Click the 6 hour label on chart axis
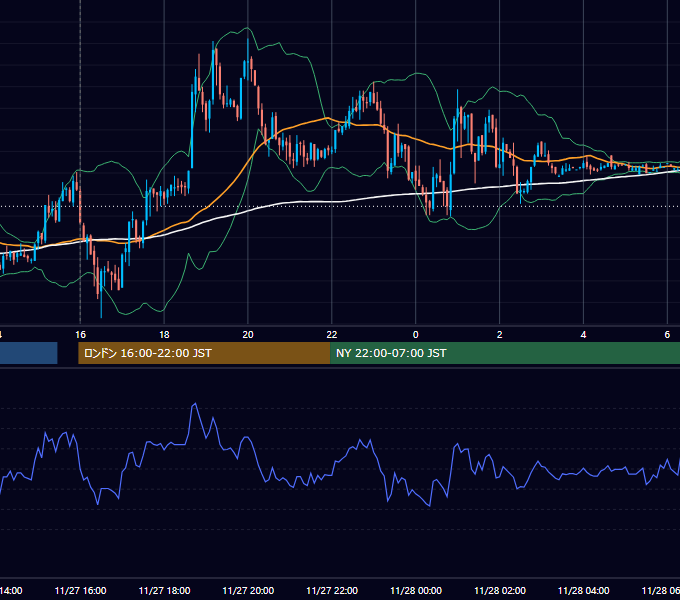Screen dimensions: 680x600 click(667, 335)
